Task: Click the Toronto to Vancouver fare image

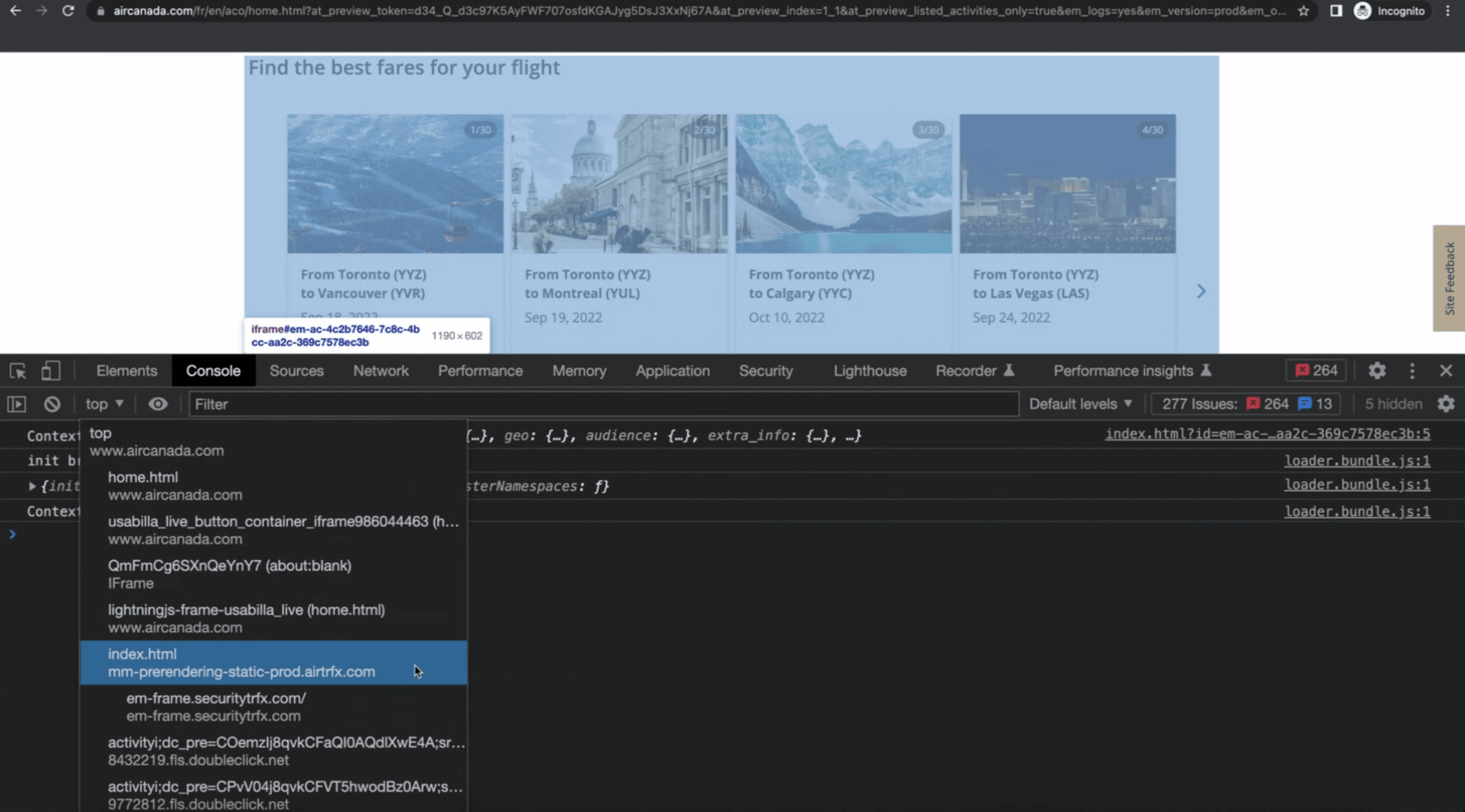Action: pyautogui.click(x=395, y=184)
